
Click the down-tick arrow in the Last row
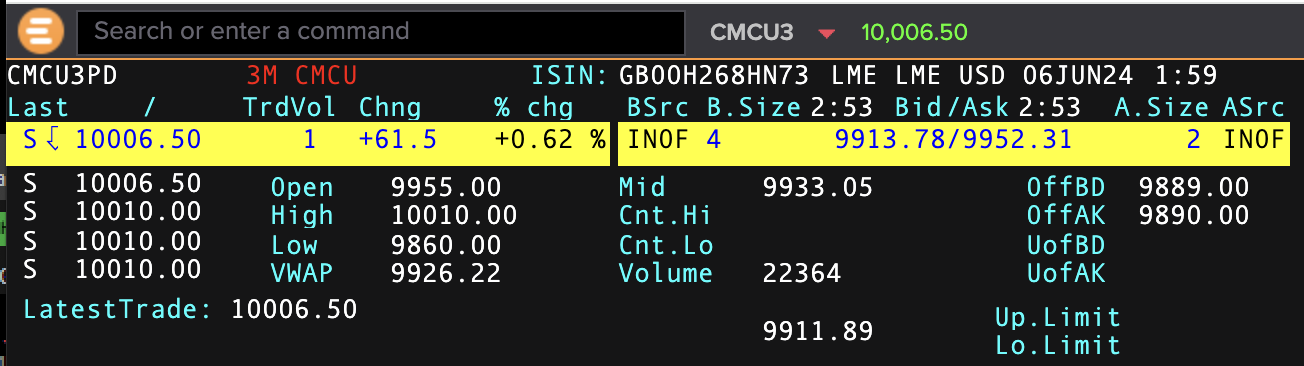[x=54, y=140]
